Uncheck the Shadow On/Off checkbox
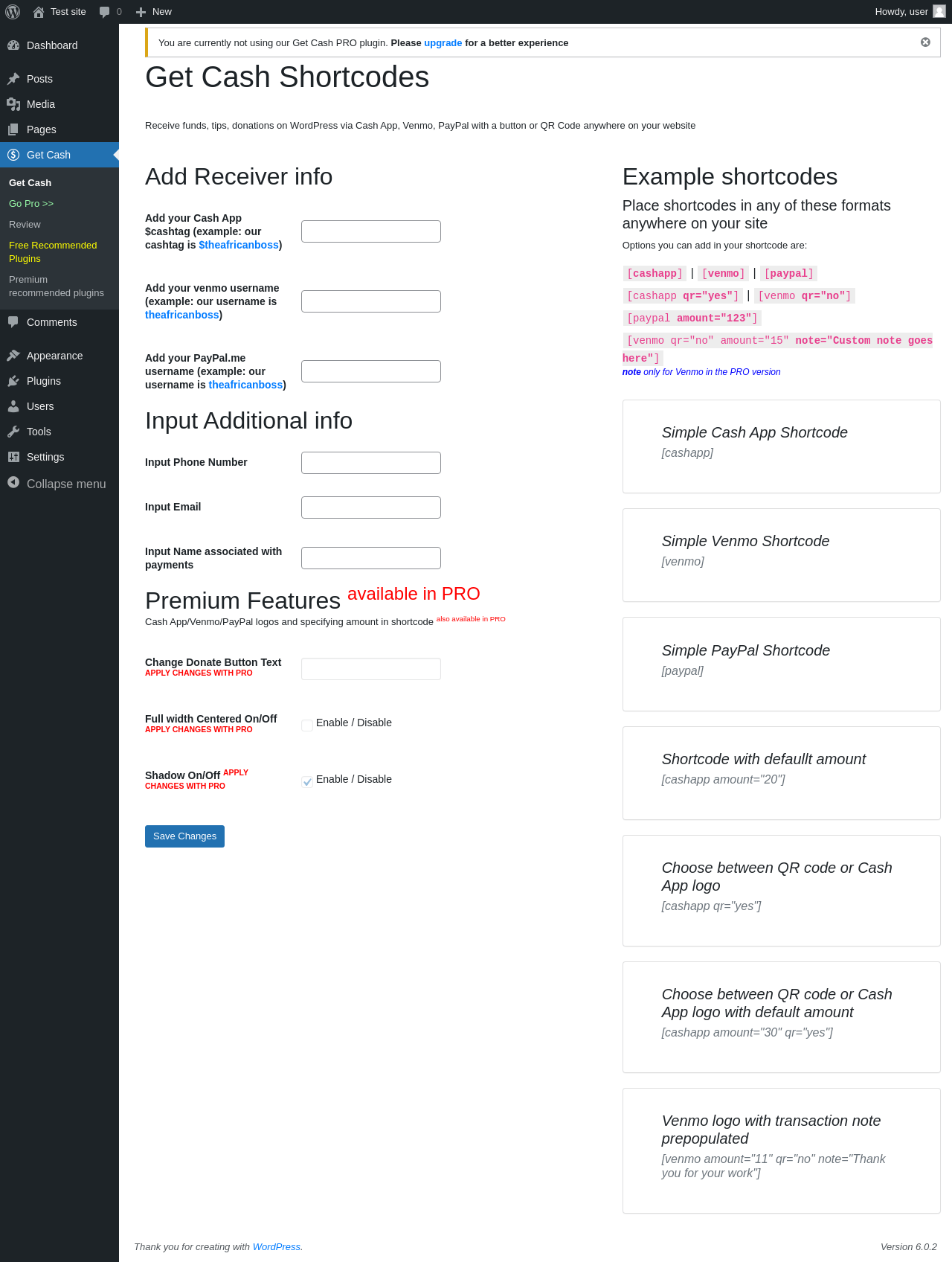Screen dimensions: 952x1262 click(x=307, y=782)
